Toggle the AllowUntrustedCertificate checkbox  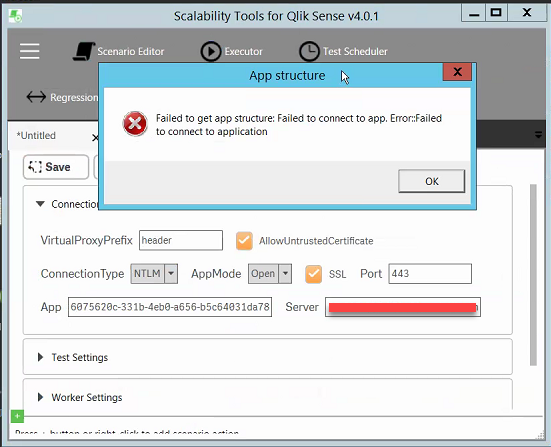pos(244,241)
